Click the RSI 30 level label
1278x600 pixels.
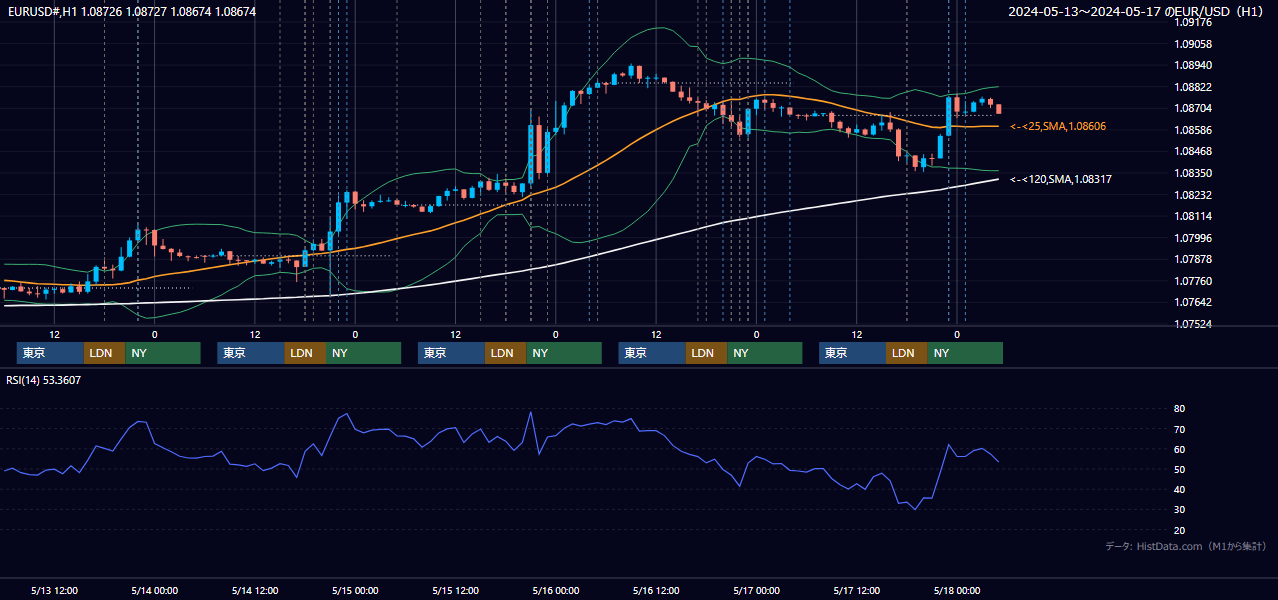1179,510
